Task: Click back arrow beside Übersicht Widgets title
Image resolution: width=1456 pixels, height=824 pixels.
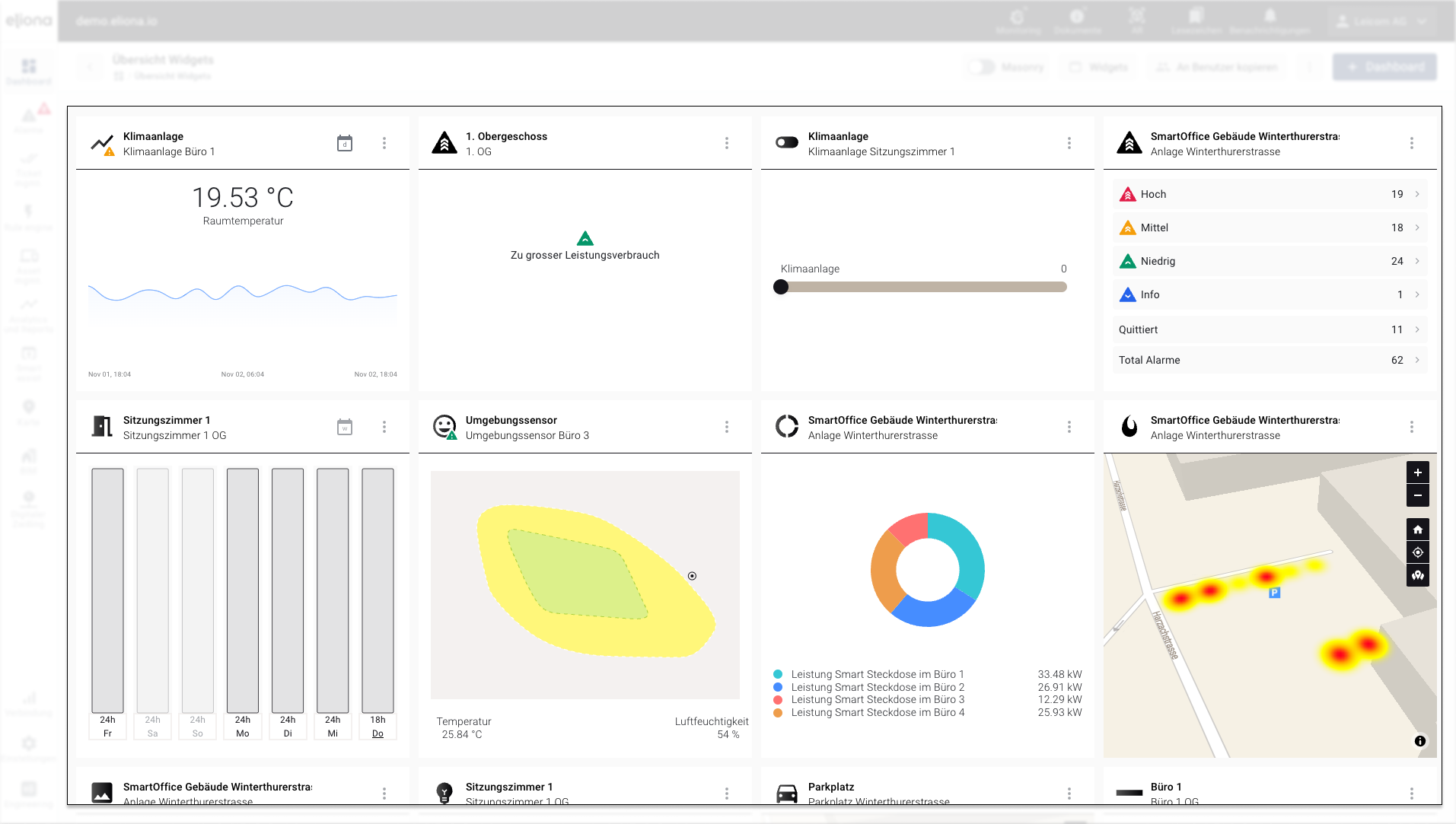Action: (90, 67)
